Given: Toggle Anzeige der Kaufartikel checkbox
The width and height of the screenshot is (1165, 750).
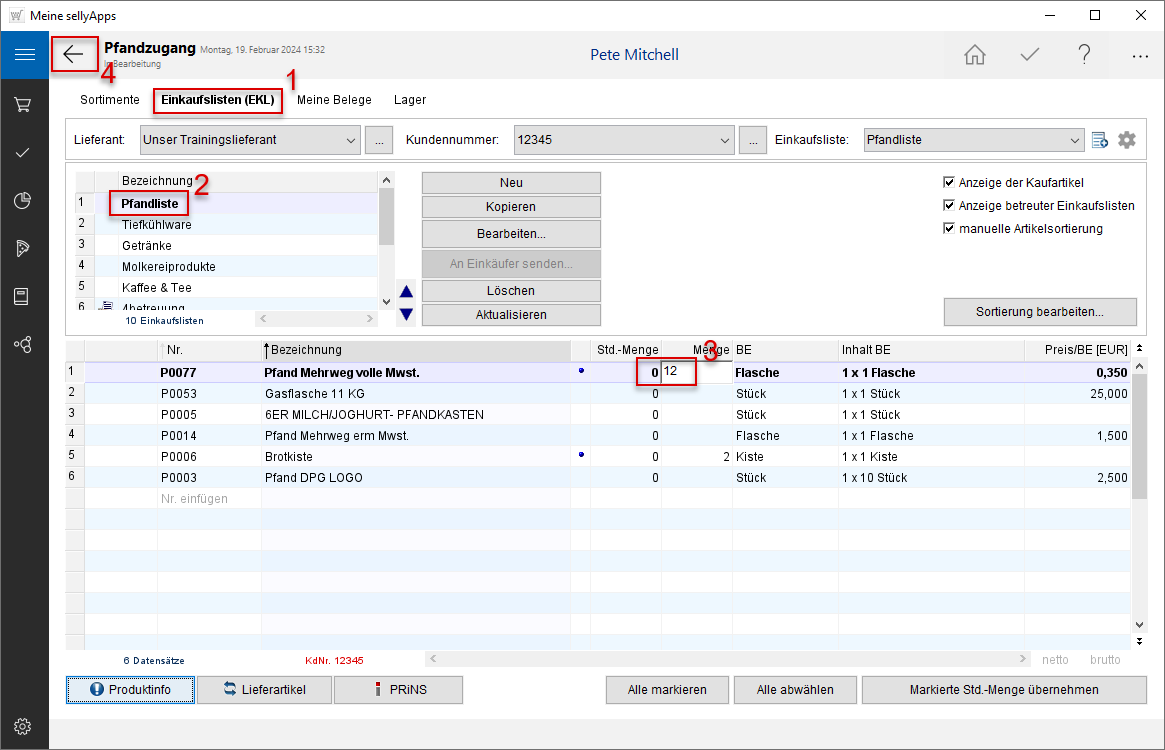Looking at the screenshot, I should tap(949, 183).
